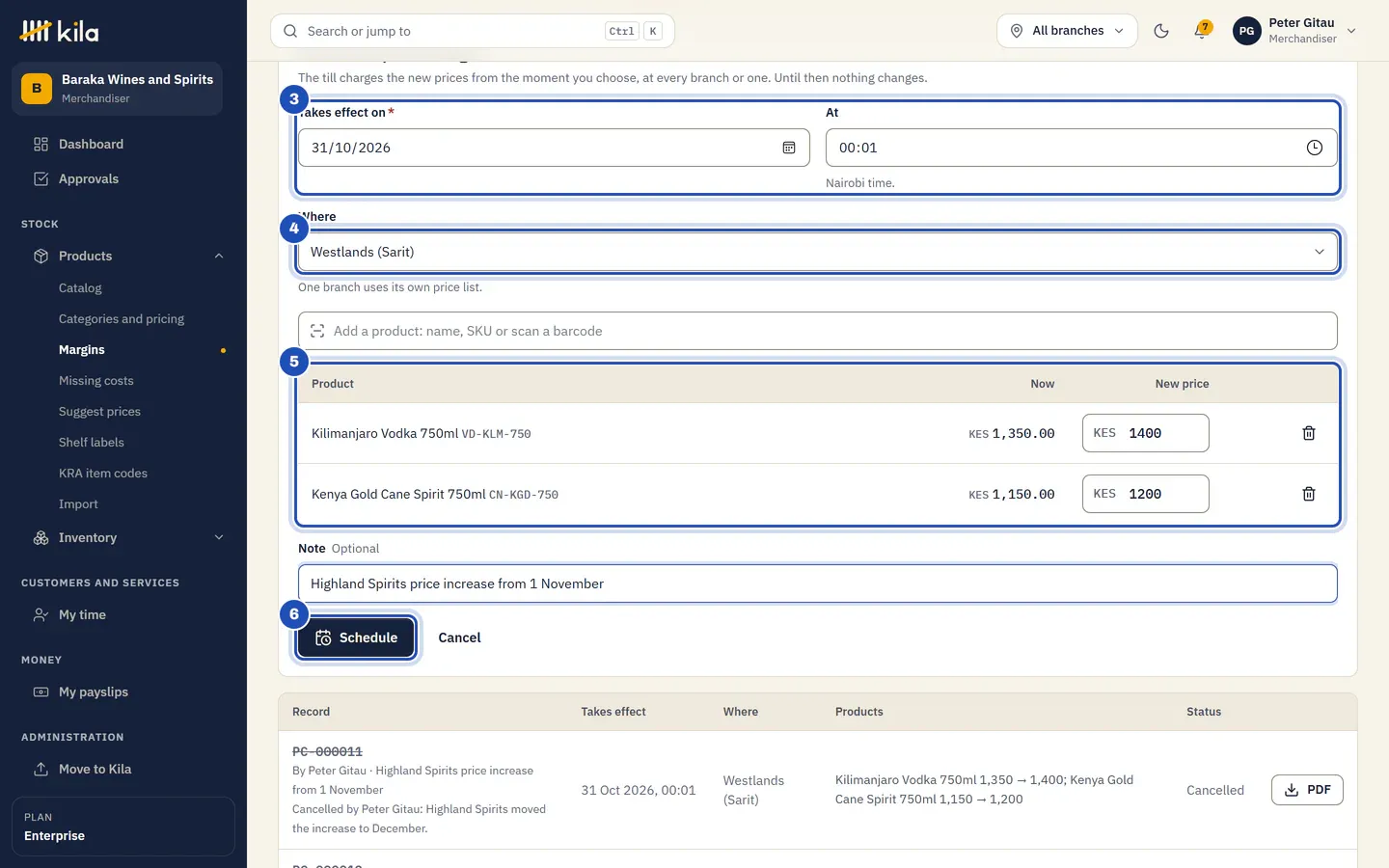This screenshot has height=868, width=1389.
Task: Click clock icon in time field
Action: click(1314, 148)
